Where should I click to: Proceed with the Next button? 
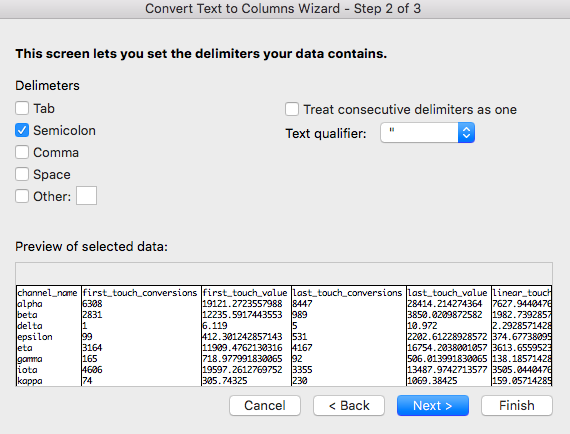tap(433, 405)
